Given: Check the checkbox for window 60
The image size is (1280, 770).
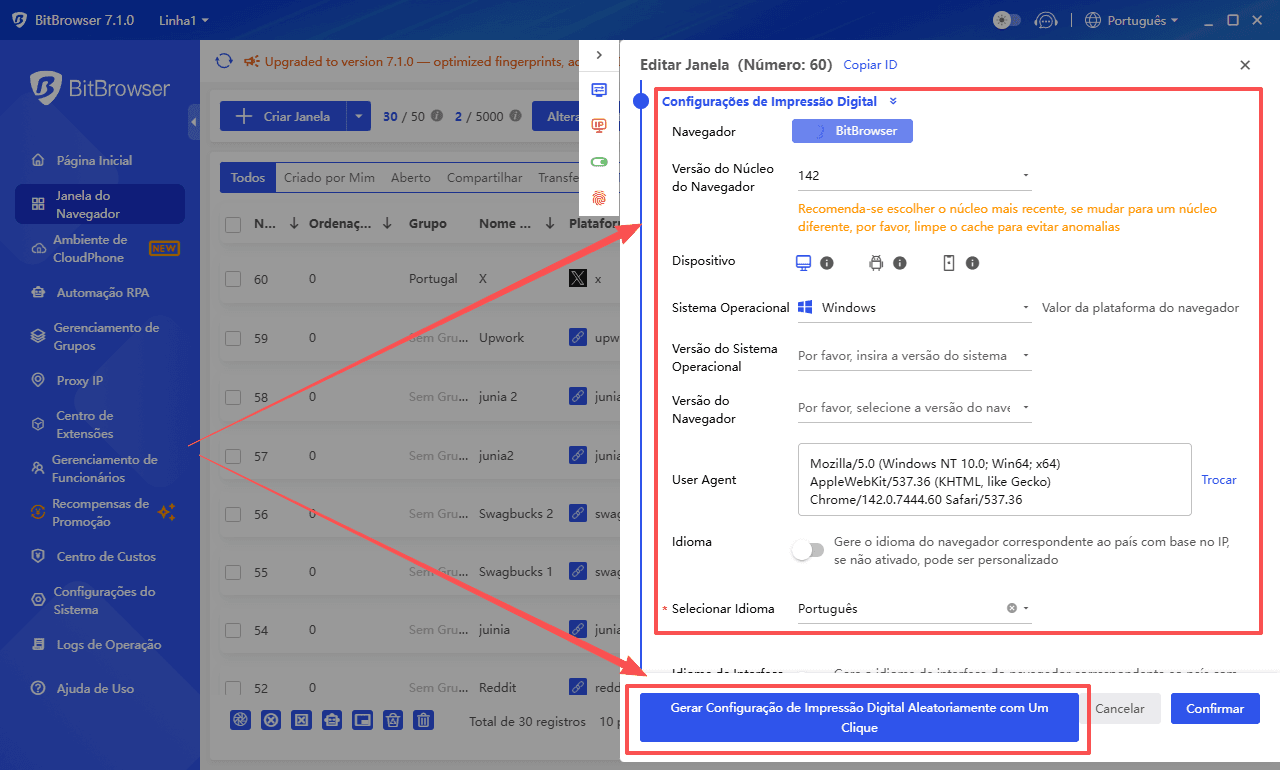Looking at the screenshot, I should [x=235, y=278].
